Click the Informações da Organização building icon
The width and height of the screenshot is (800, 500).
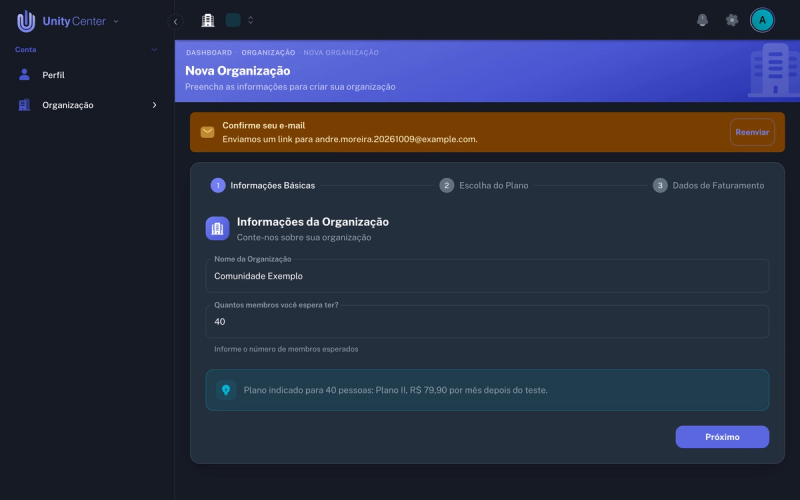(x=217, y=228)
